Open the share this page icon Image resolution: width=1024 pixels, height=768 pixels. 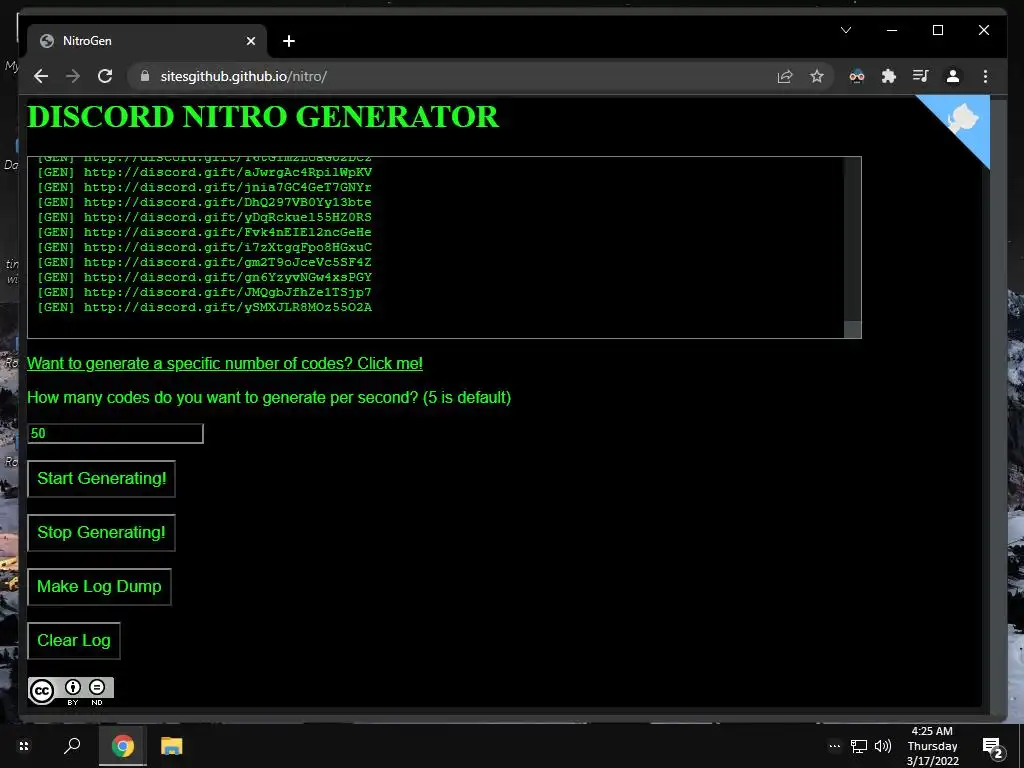point(785,76)
